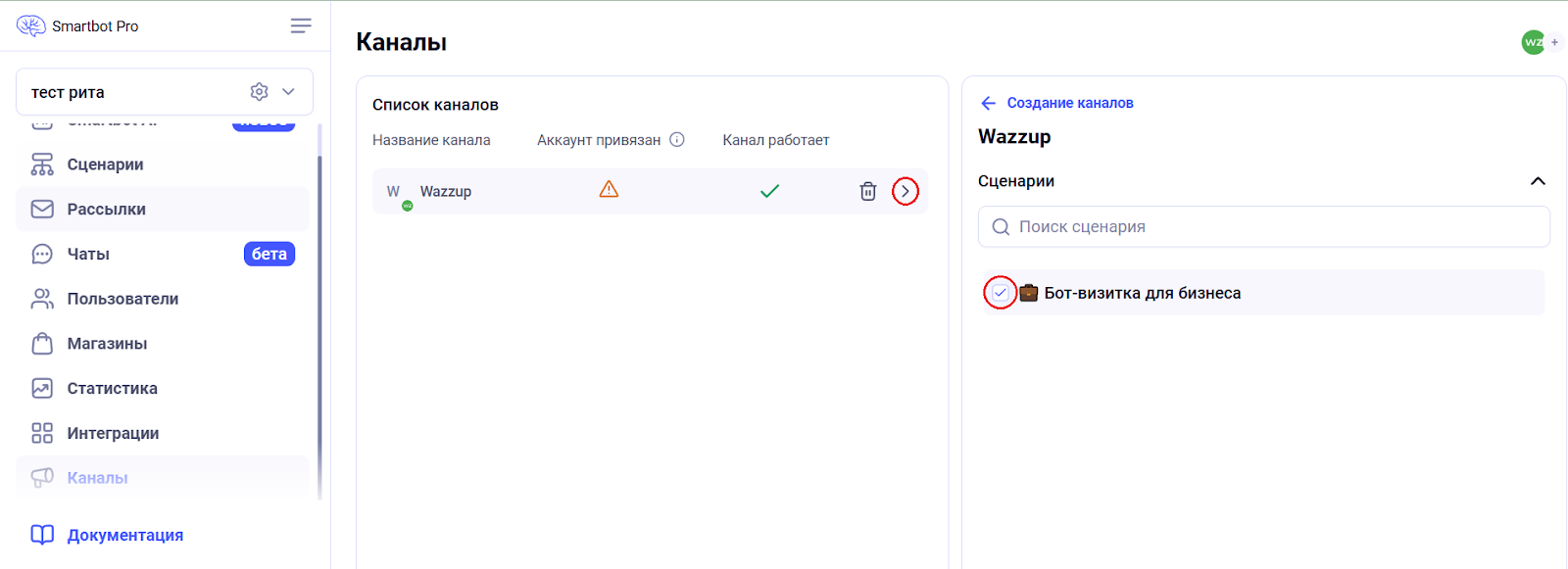Open project settings gear icon
This screenshot has width=1568, height=569.
coord(259,91)
